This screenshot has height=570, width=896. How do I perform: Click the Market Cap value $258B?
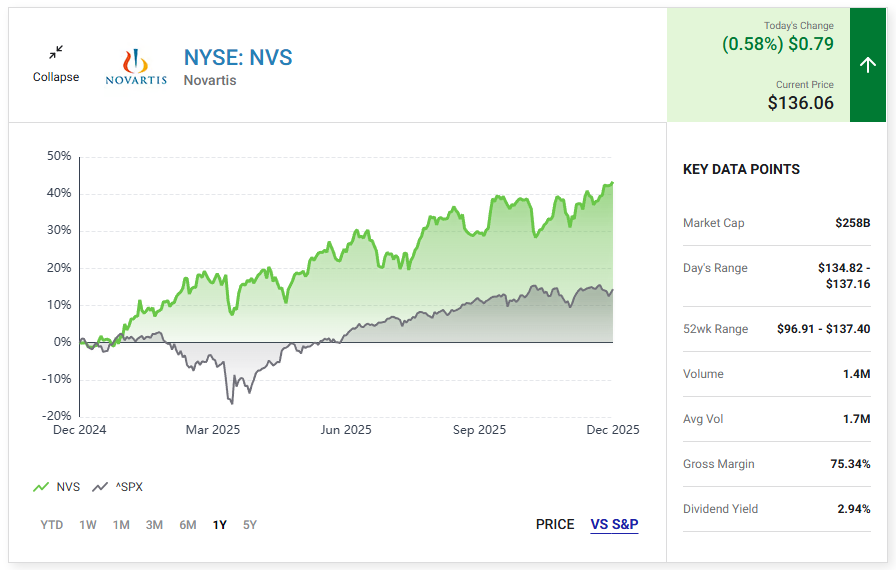(x=853, y=223)
